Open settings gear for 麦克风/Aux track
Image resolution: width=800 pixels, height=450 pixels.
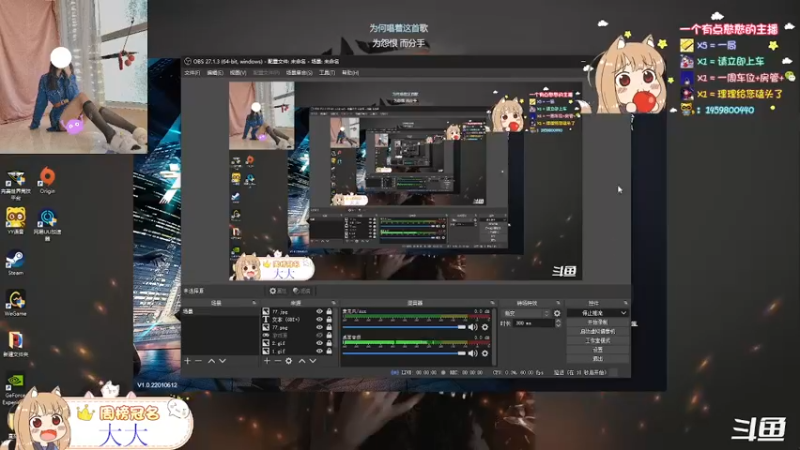[485, 327]
